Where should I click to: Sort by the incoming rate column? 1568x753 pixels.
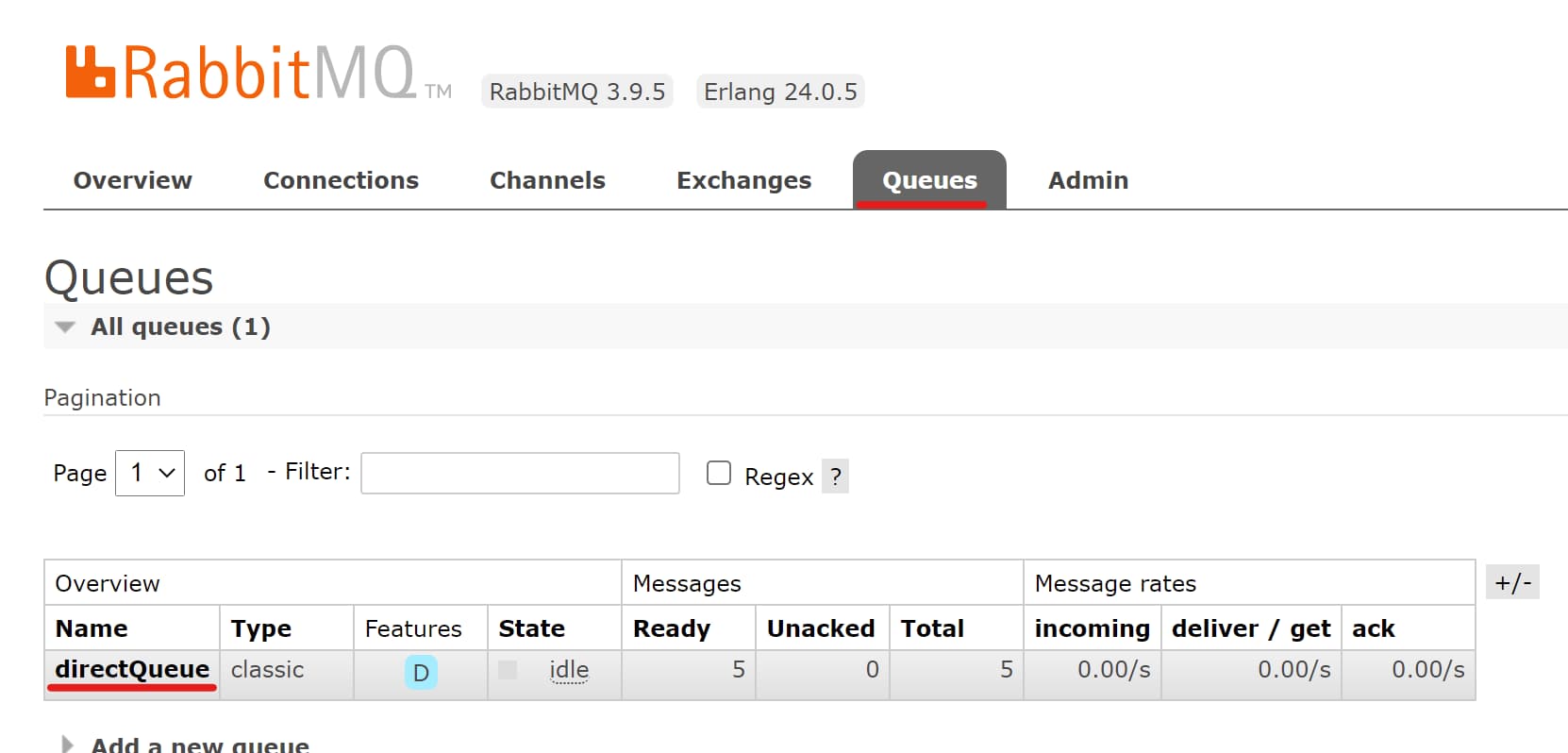[1093, 628]
